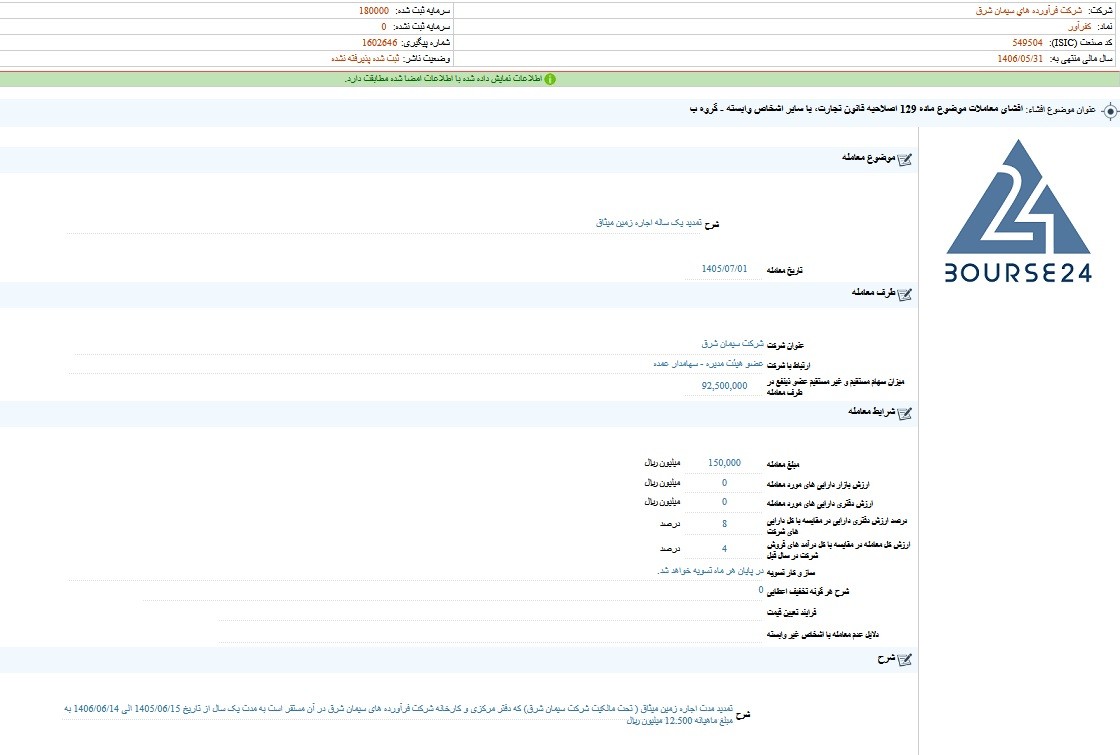
Task: Select the fiscal year end date 1406/05/31
Action: click(1020, 59)
